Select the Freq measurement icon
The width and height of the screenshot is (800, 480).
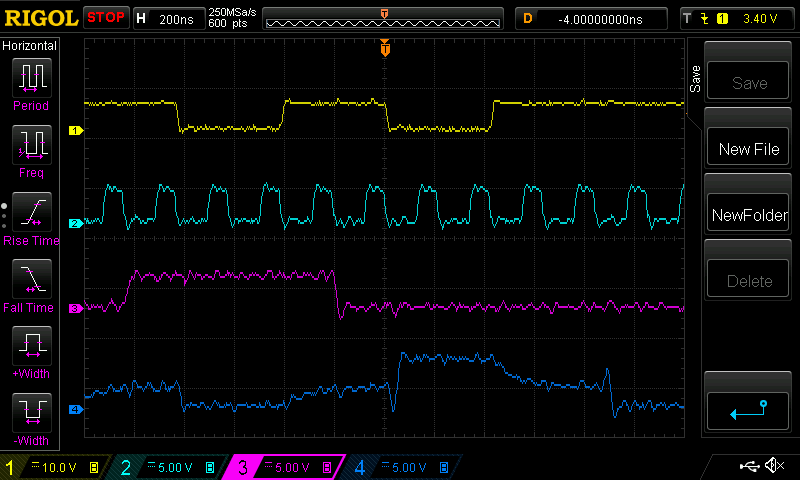pos(32,145)
